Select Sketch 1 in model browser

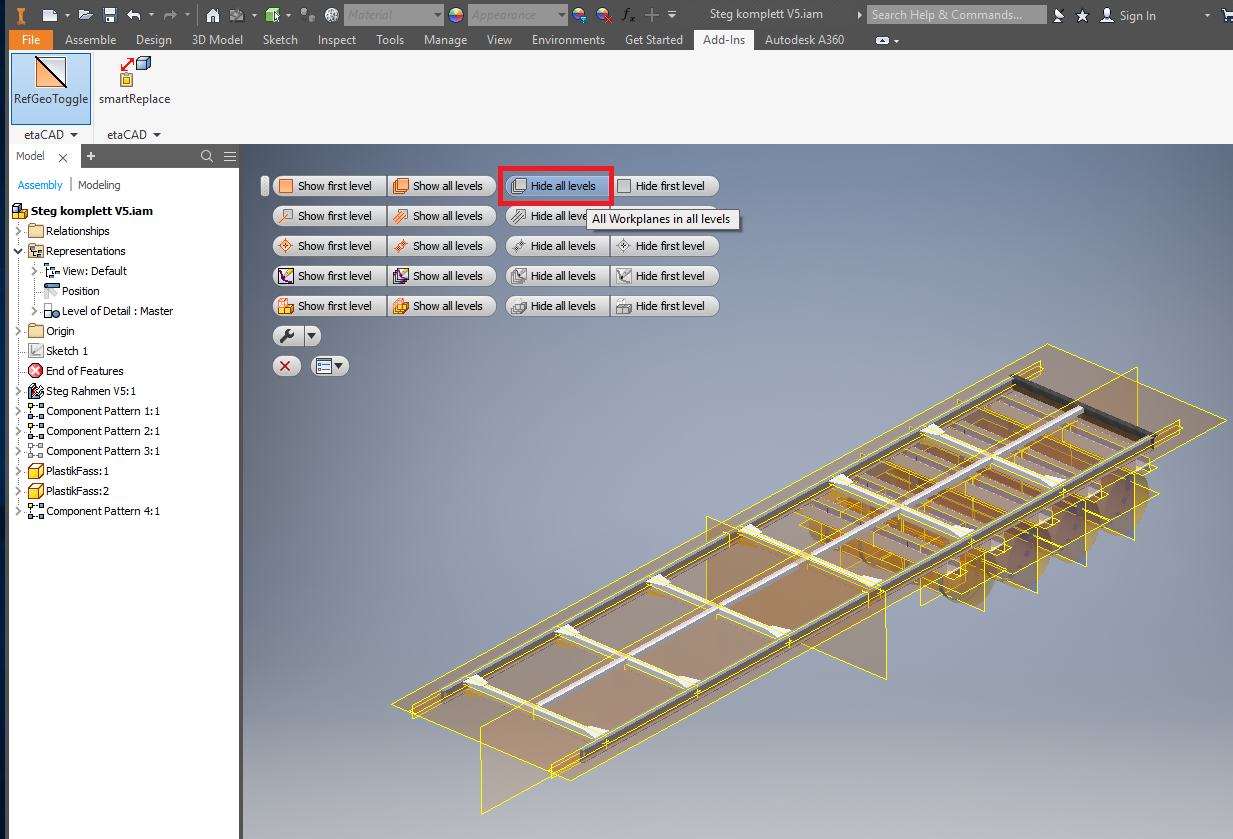pos(67,351)
